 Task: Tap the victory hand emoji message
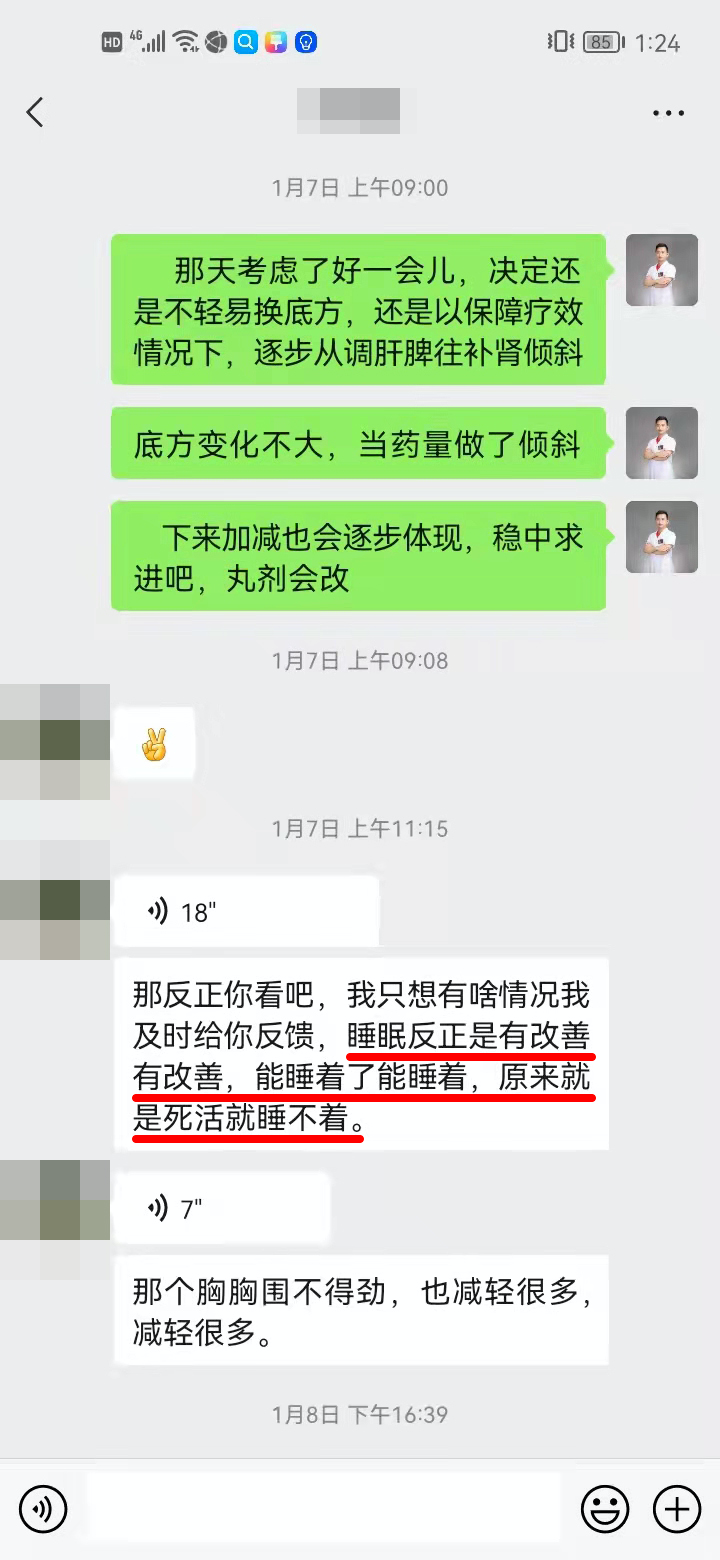pyautogui.click(x=154, y=744)
